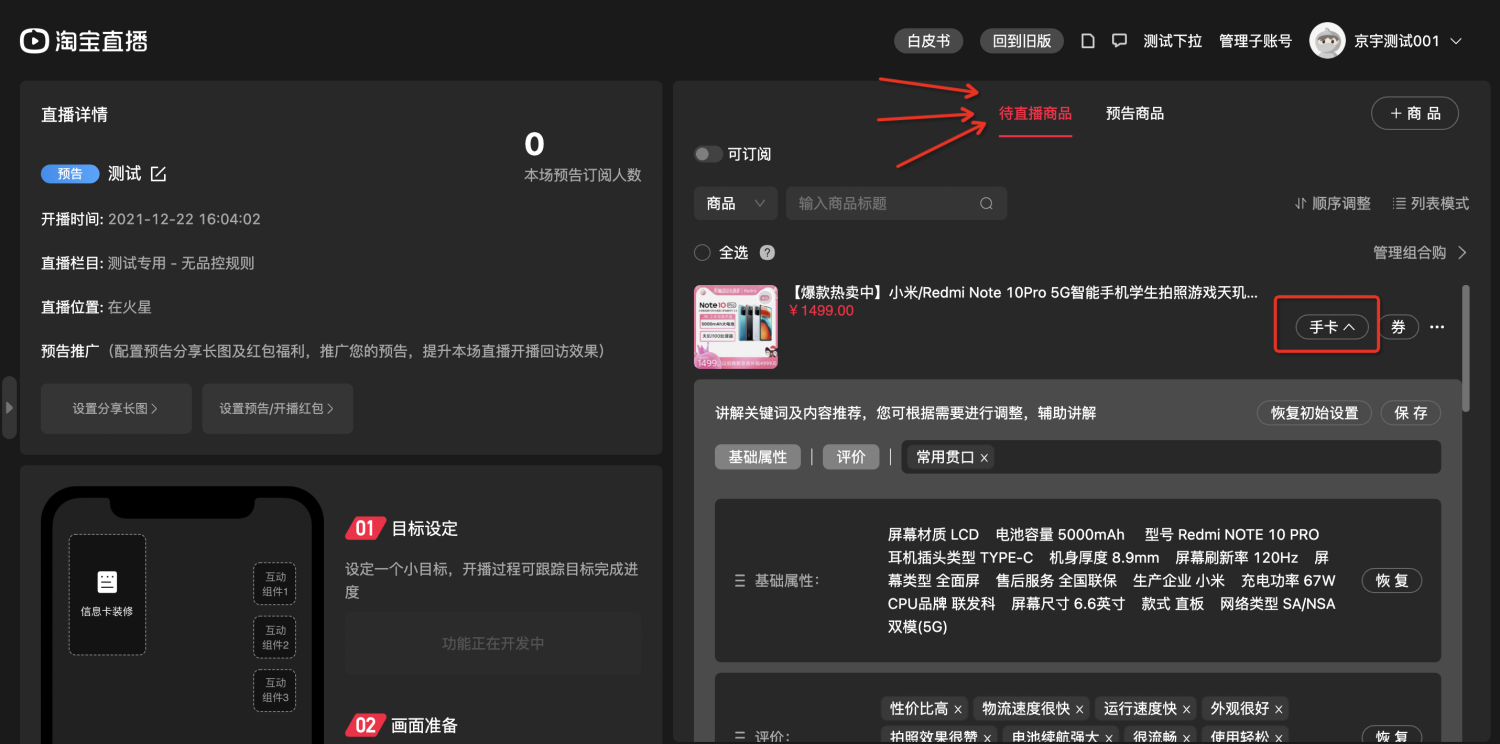Click the help question mark next to 全选
The image size is (1500, 744).
coord(767,253)
